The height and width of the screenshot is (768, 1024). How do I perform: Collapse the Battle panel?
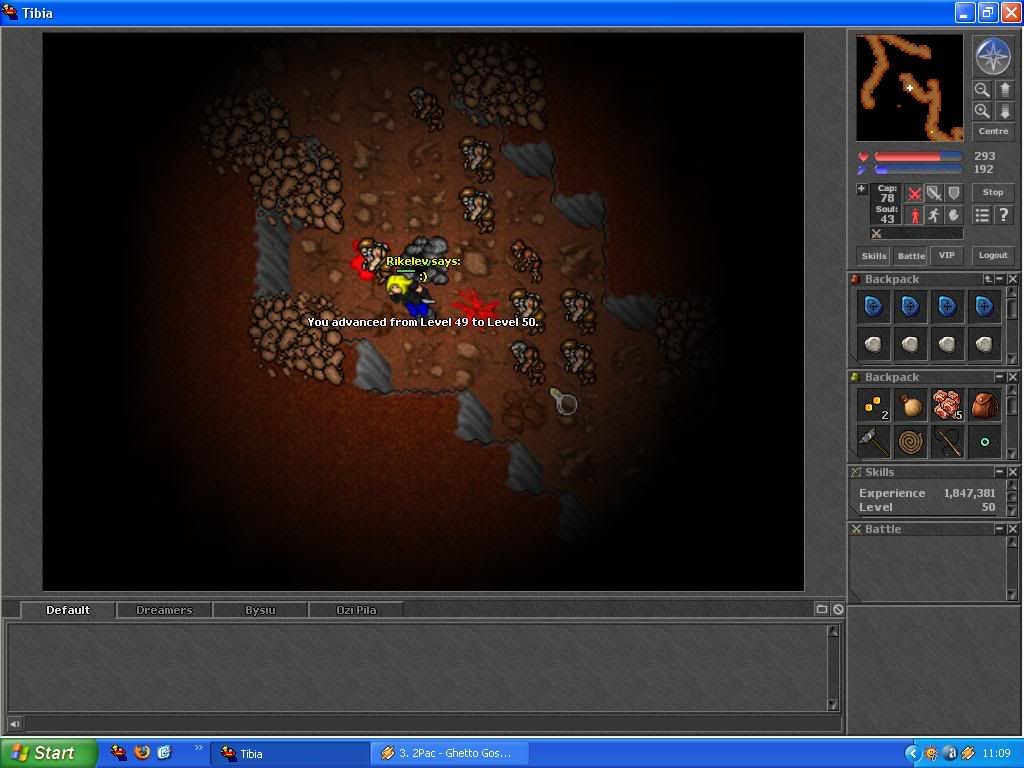1000,529
